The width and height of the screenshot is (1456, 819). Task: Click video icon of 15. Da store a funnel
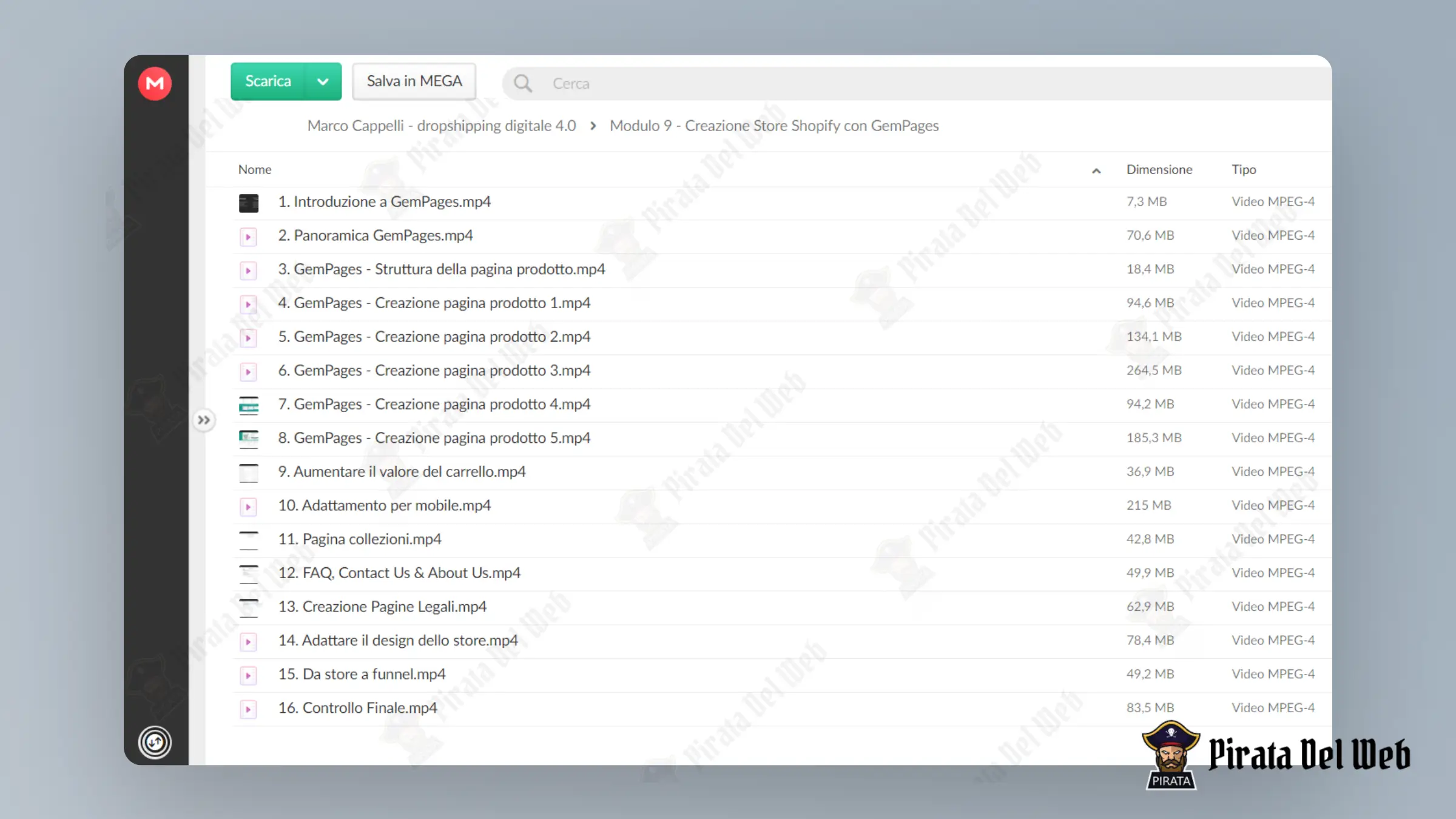click(x=248, y=676)
